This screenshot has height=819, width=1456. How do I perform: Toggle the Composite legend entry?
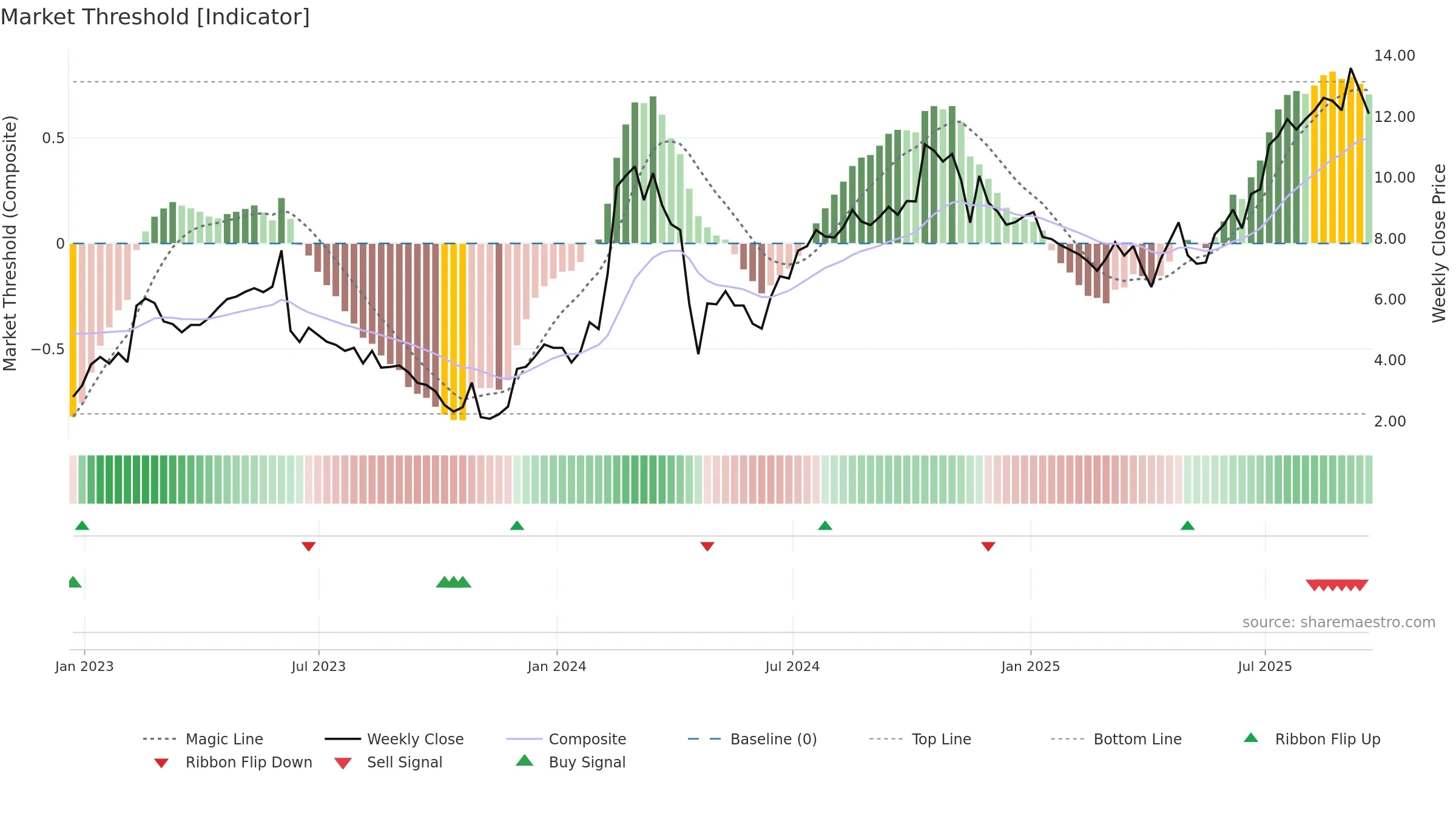click(x=567, y=739)
